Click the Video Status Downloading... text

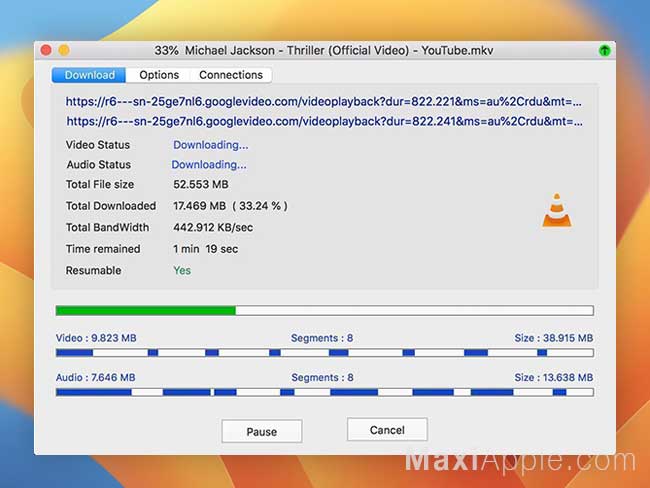211,145
